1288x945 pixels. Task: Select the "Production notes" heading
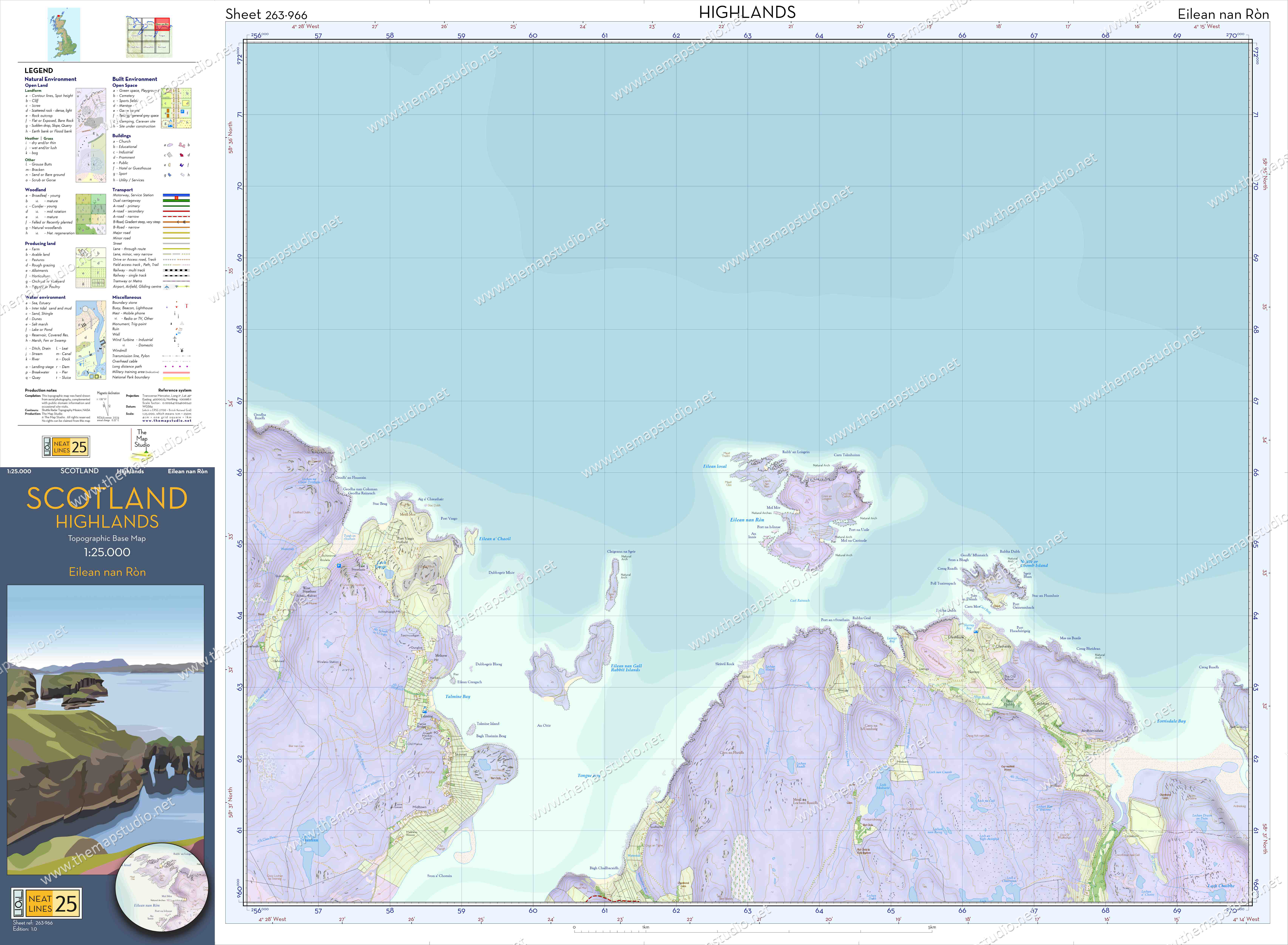pos(41,390)
